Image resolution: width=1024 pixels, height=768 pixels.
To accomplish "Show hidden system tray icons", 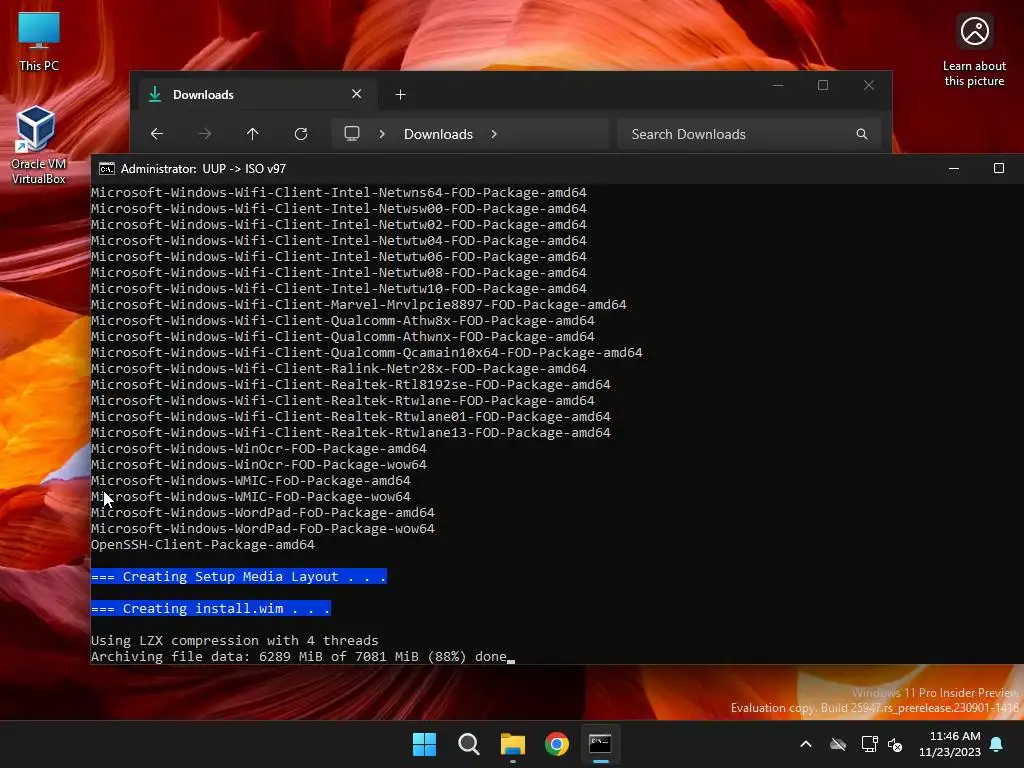I will 806,744.
